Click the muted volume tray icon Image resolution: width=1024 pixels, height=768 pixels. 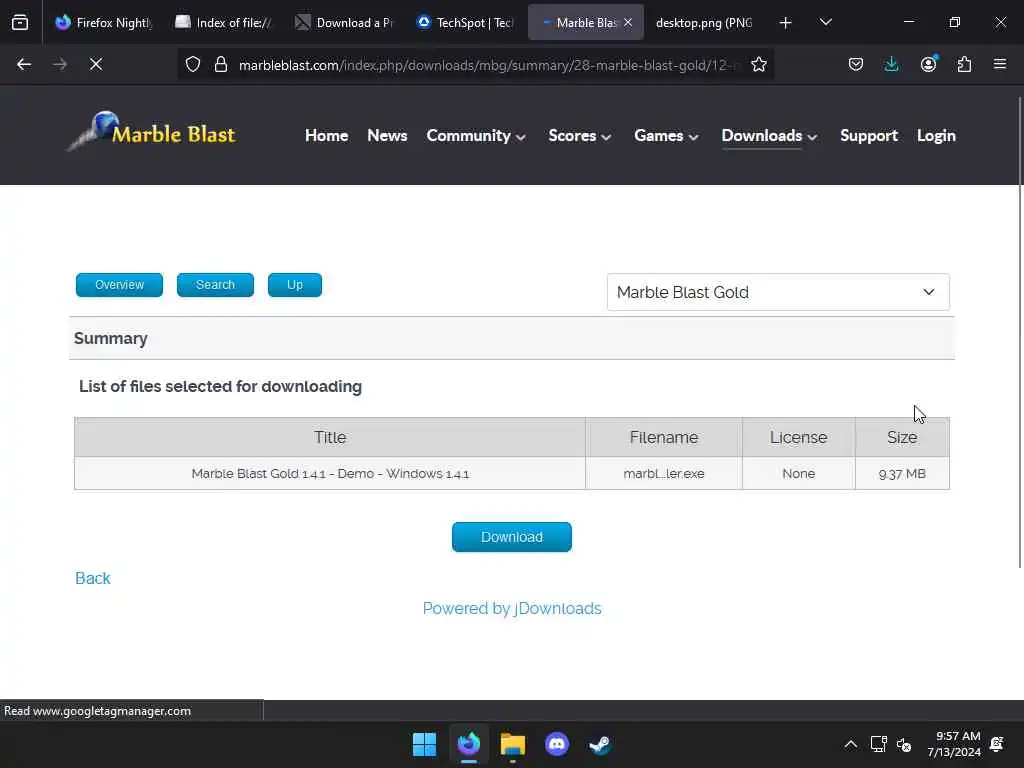pos(904,744)
